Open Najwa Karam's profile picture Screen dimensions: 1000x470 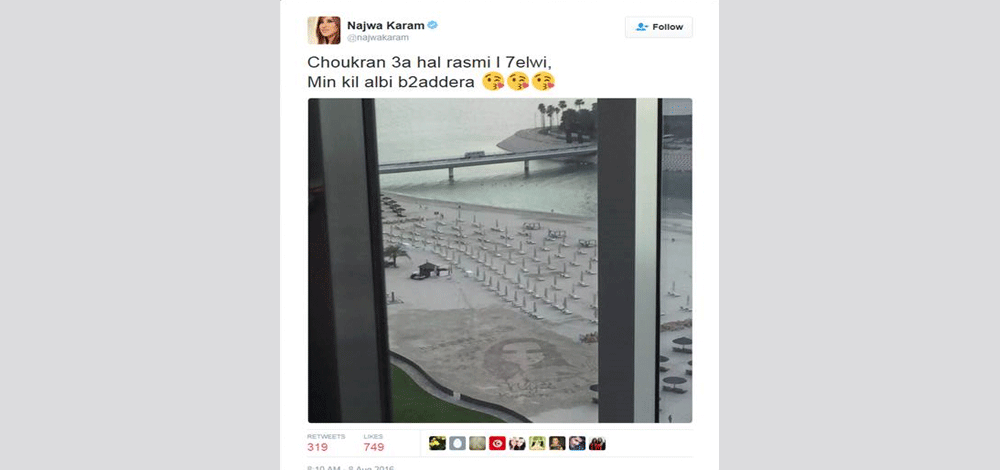[324, 31]
